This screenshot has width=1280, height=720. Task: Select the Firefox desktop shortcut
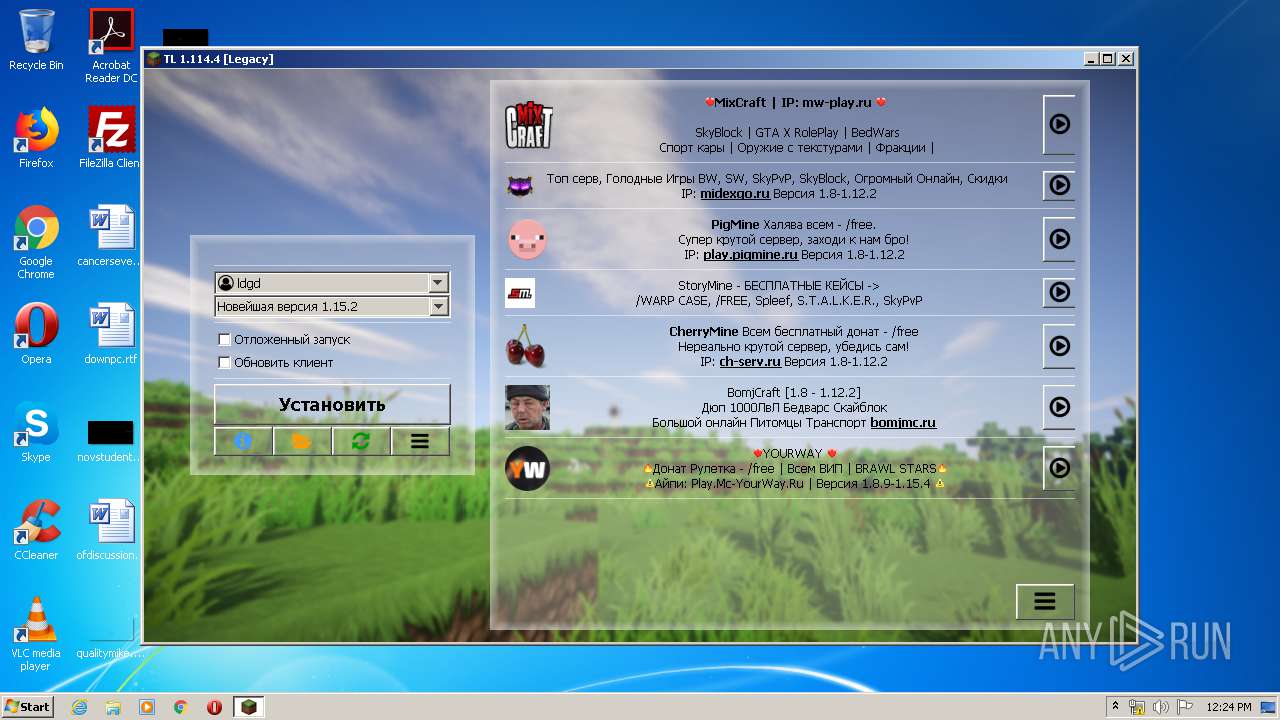[x=36, y=138]
